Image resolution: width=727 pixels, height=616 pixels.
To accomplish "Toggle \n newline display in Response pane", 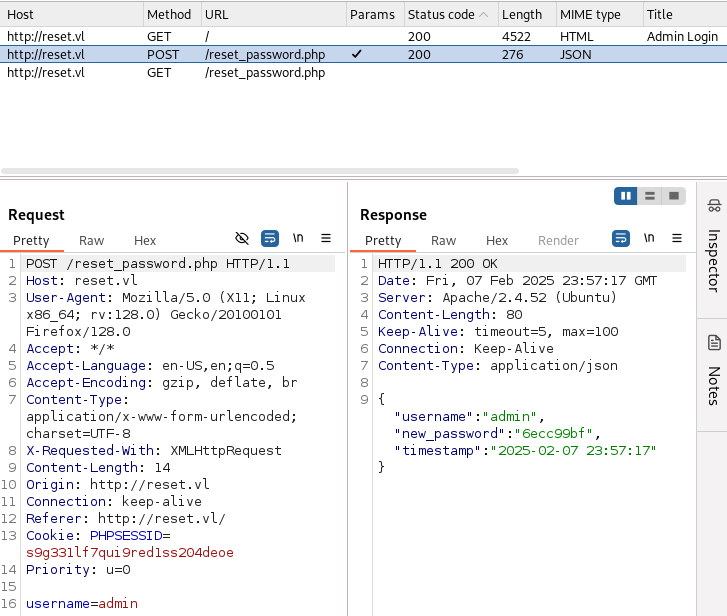I will coord(649,238).
